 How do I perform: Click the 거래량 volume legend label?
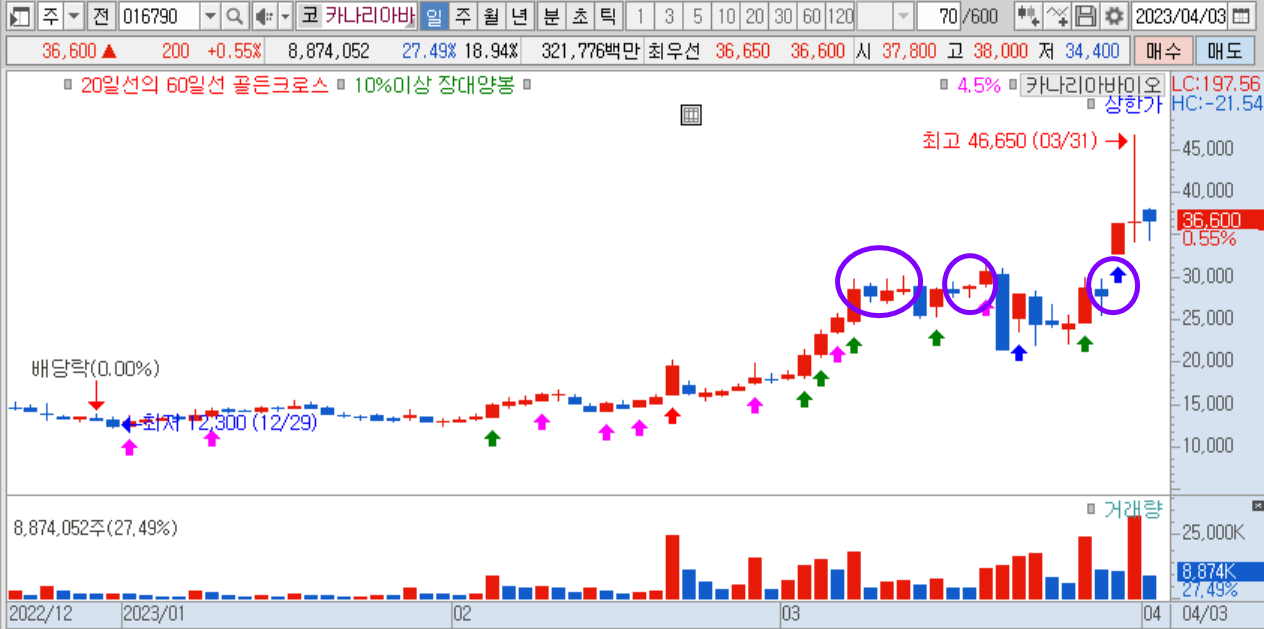tap(1133, 509)
